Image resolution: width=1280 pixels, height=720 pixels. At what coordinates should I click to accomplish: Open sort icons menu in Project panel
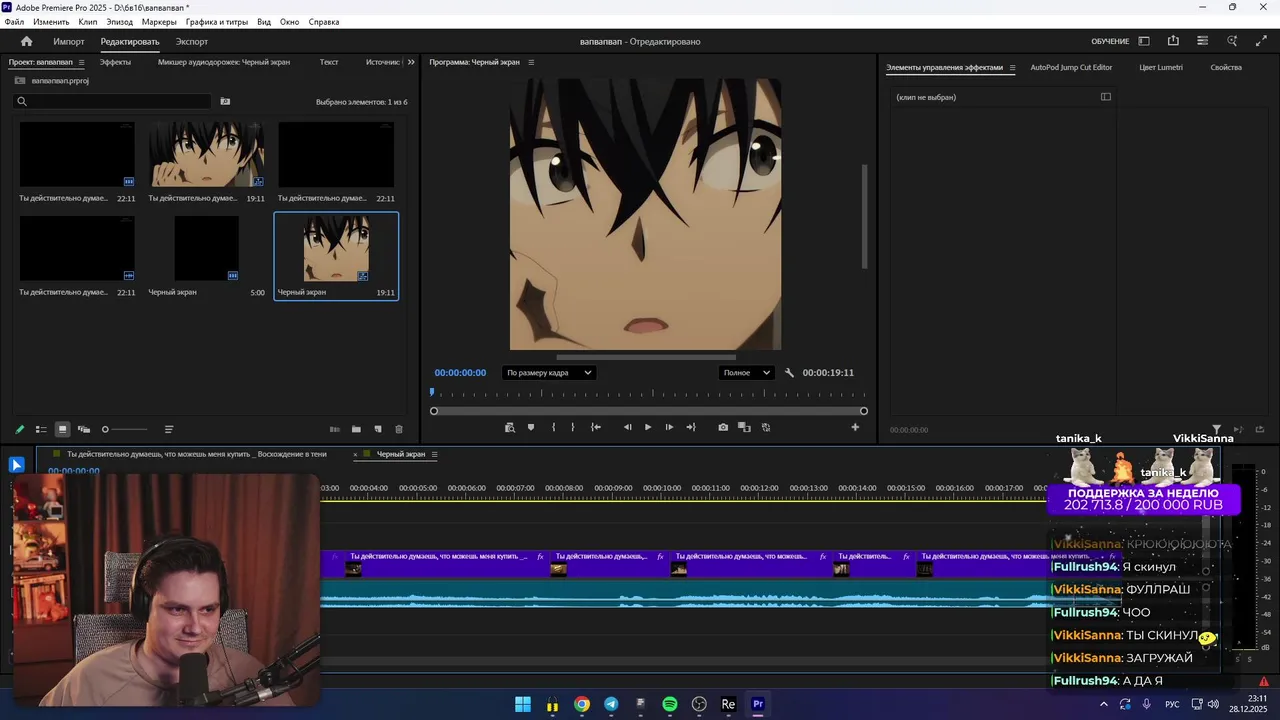point(169,429)
